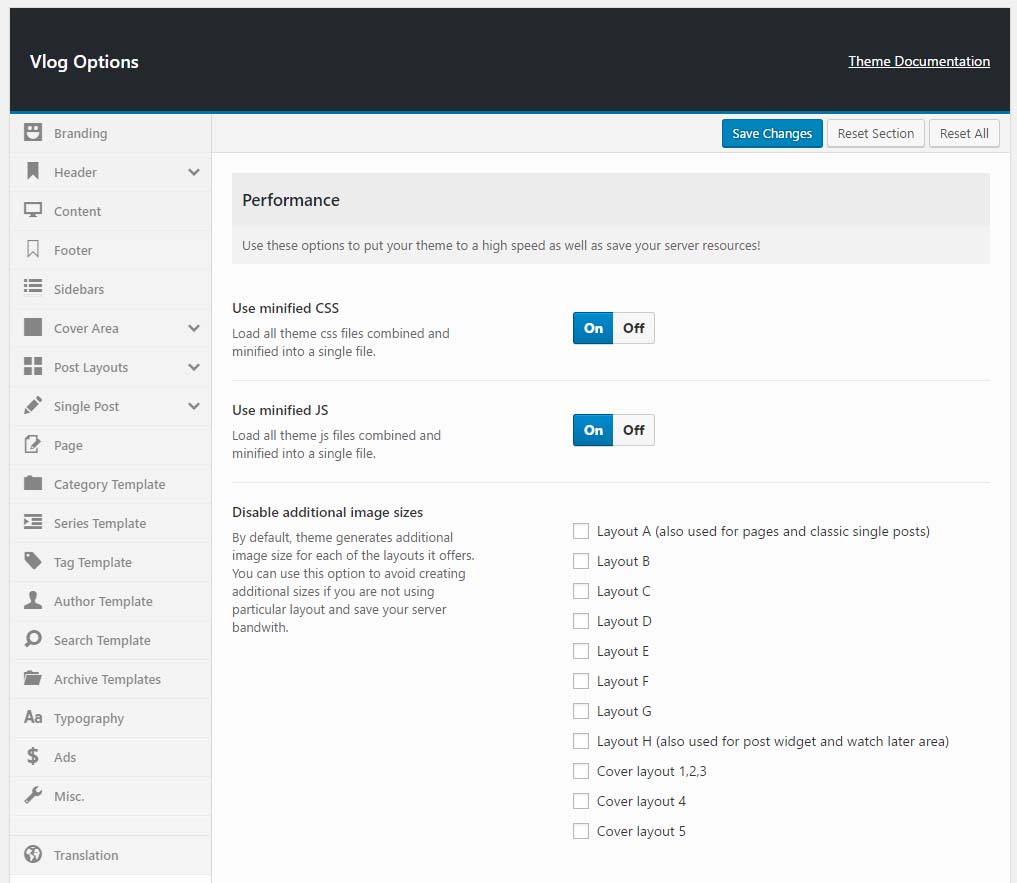Select the Translation globe icon
Image resolution: width=1017 pixels, height=883 pixels.
coord(31,855)
